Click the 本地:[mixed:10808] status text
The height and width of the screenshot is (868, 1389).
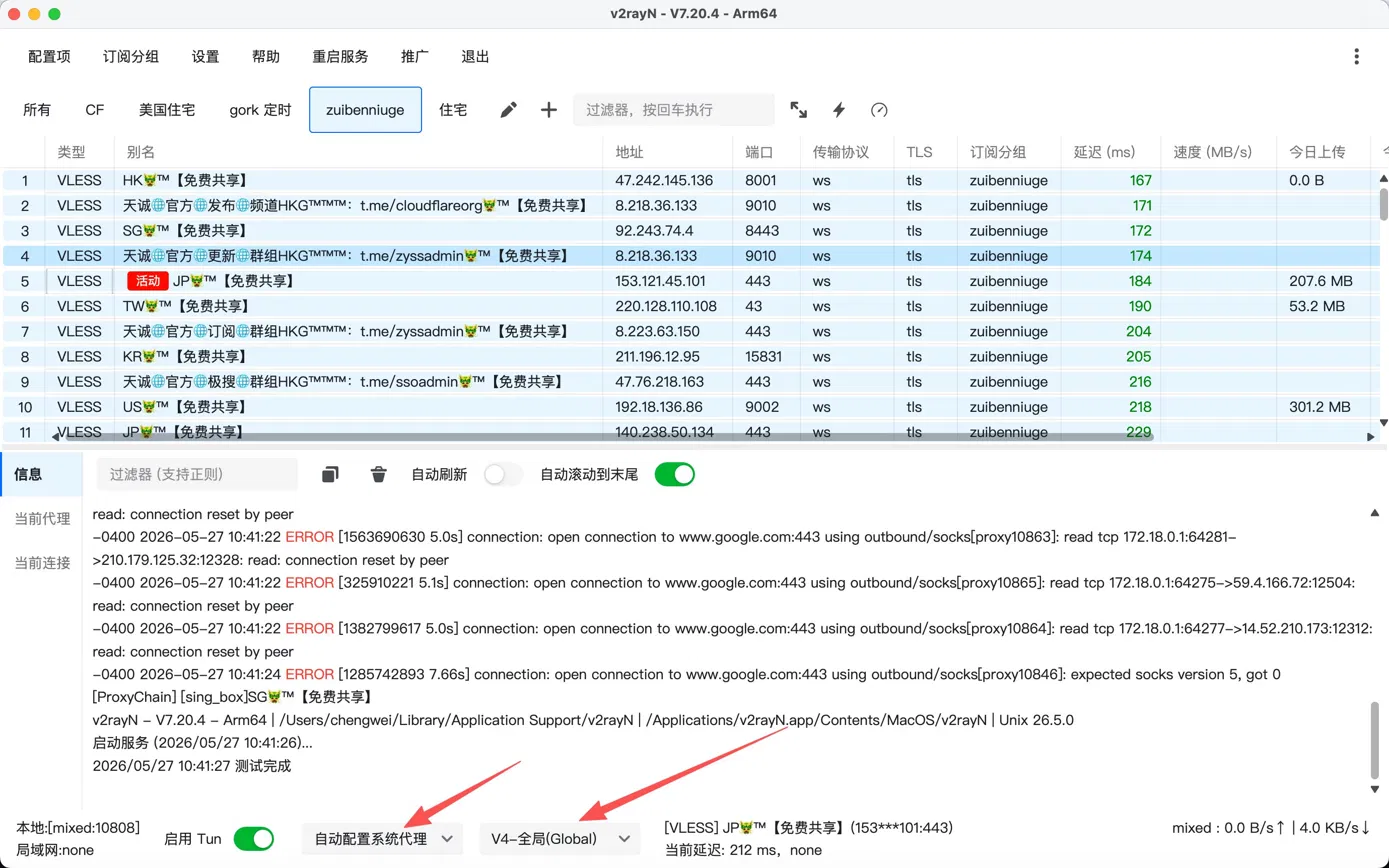pos(78,828)
